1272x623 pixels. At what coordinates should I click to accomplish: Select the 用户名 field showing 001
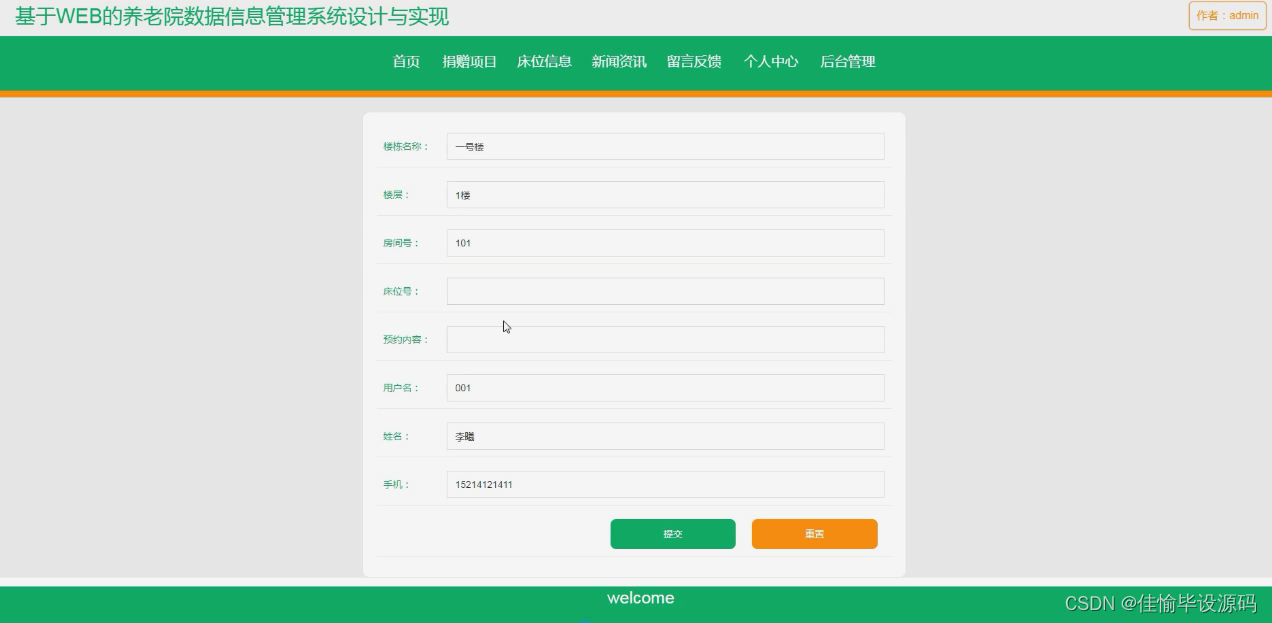(x=665, y=387)
